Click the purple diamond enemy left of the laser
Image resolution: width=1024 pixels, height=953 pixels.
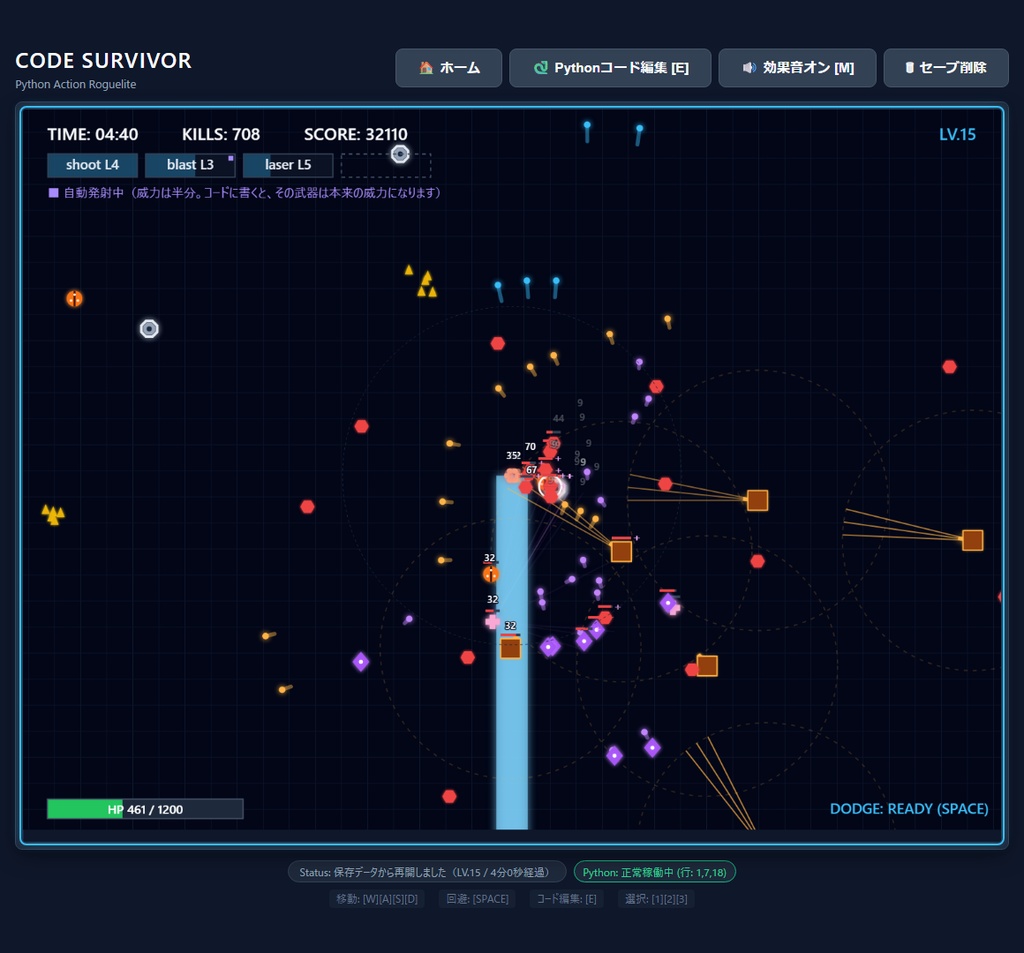pos(360,662)
